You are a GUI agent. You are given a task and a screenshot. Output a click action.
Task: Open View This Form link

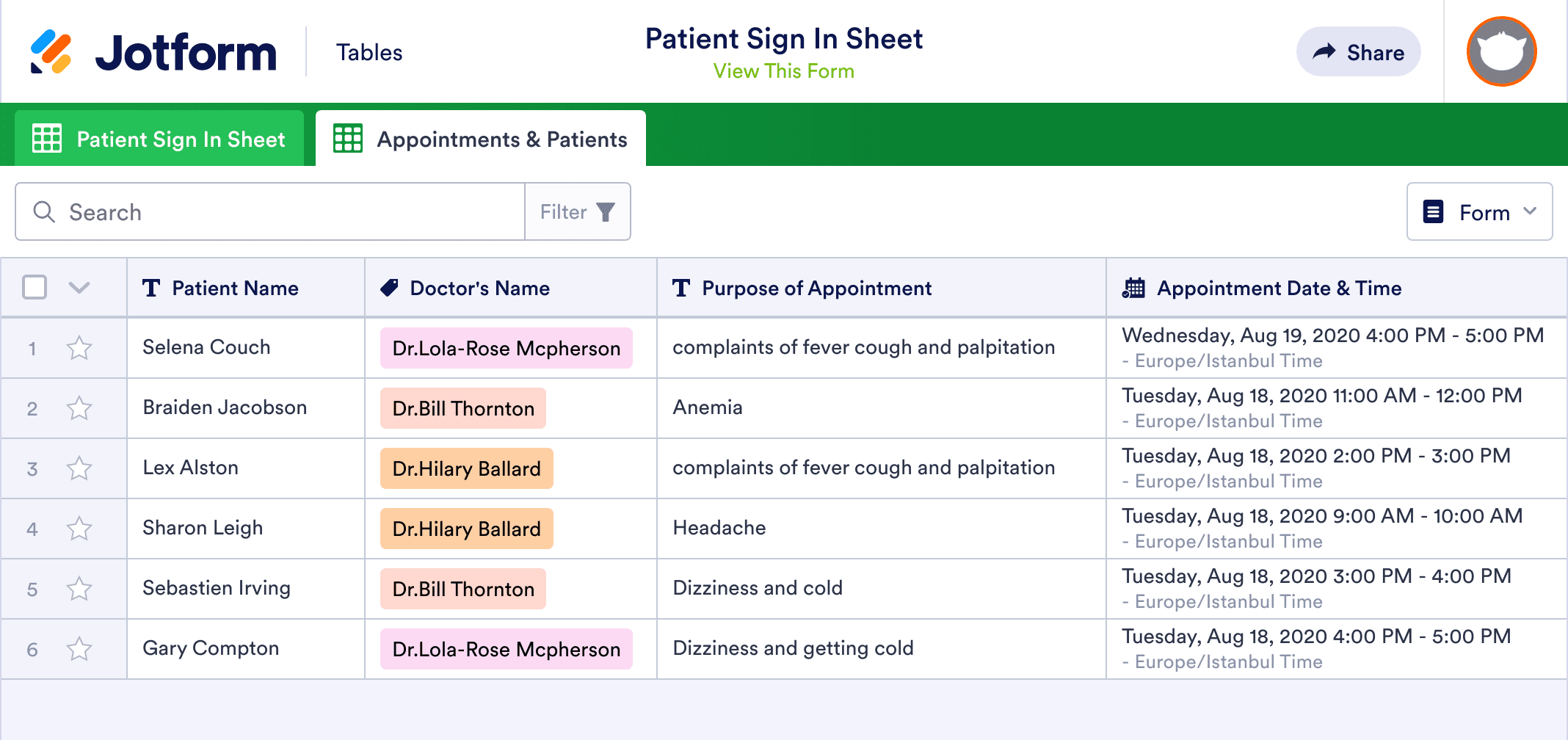(x=783, y=70)
